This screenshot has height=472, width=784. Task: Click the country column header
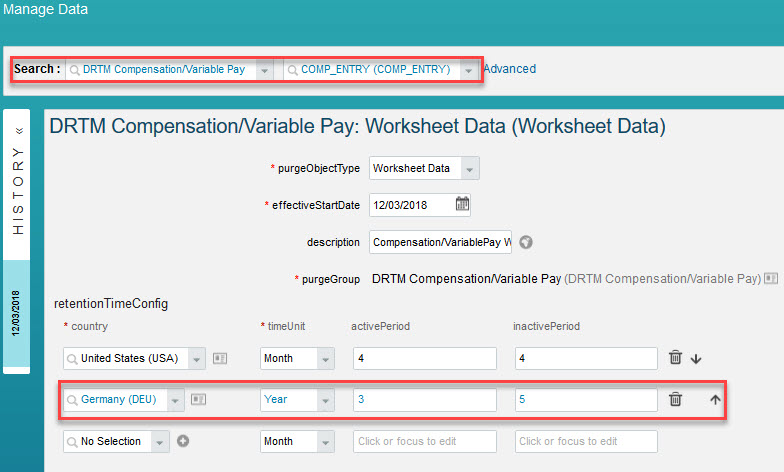89,326
